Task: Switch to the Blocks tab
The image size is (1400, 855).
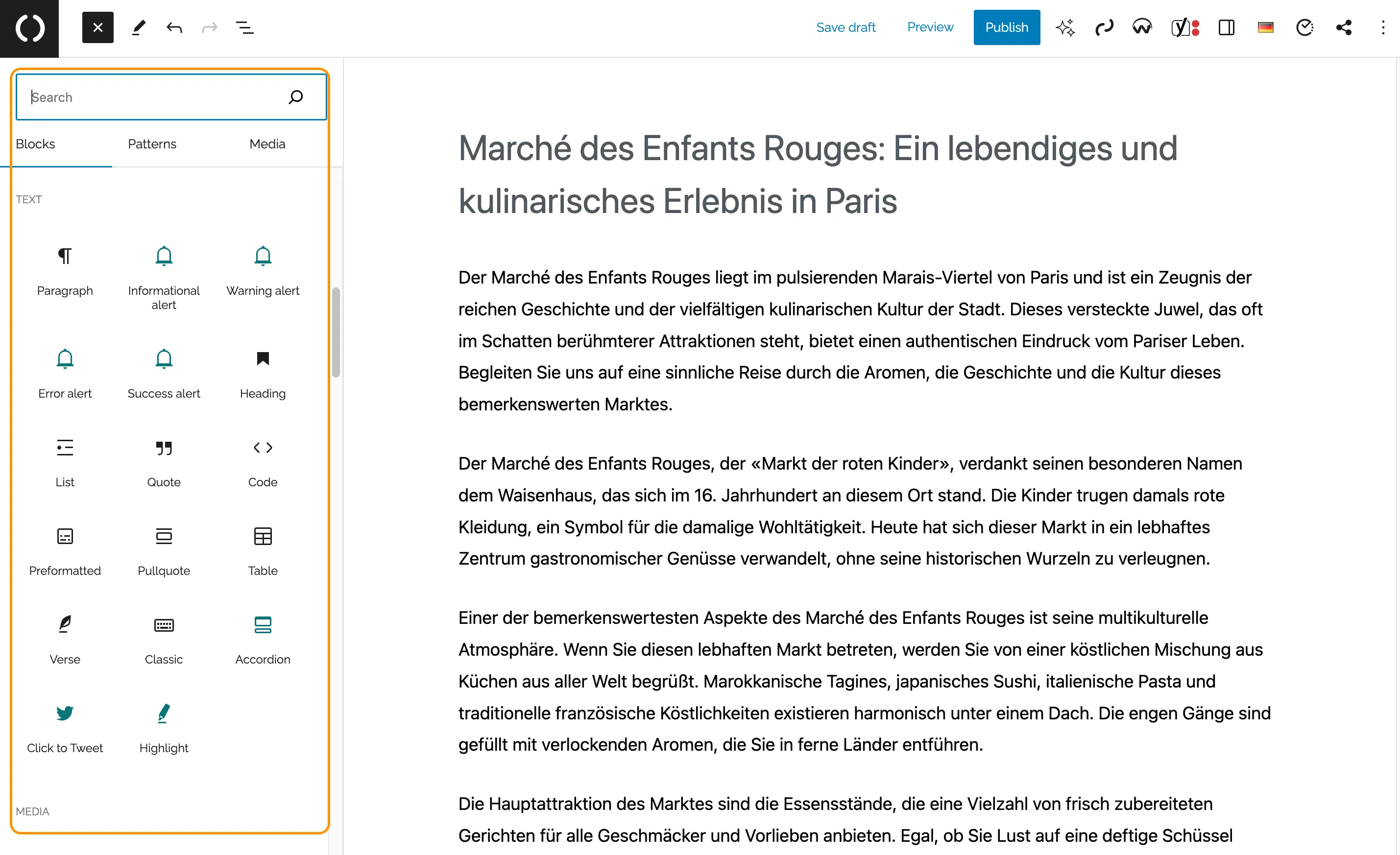Action: click(x=35, y=144)
